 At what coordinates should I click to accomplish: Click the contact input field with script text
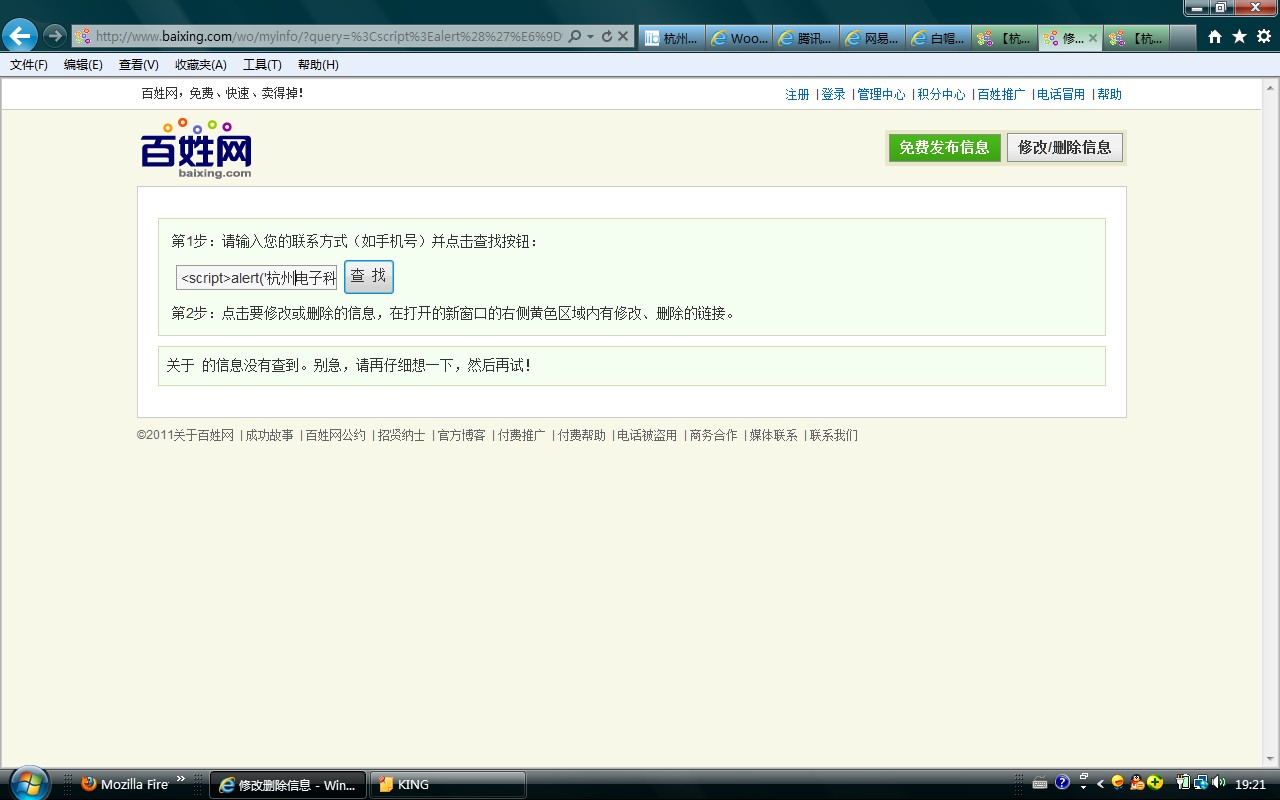click(257, 278)
